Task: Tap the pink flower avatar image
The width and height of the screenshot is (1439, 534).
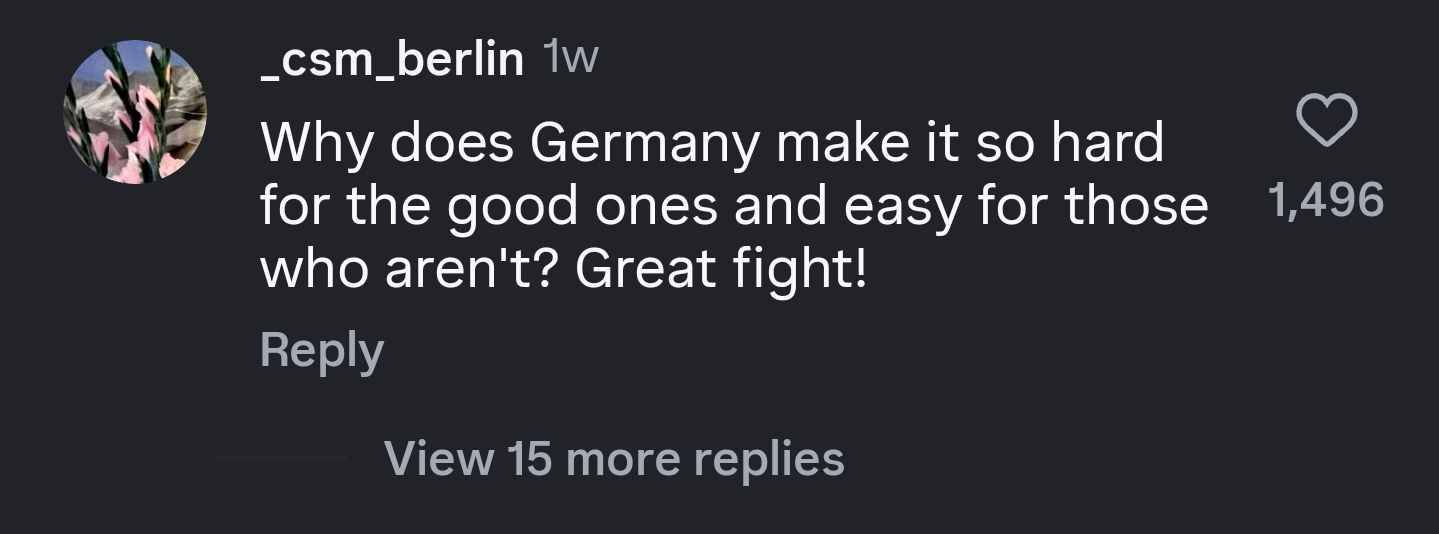Action: [x=135, y=112]
